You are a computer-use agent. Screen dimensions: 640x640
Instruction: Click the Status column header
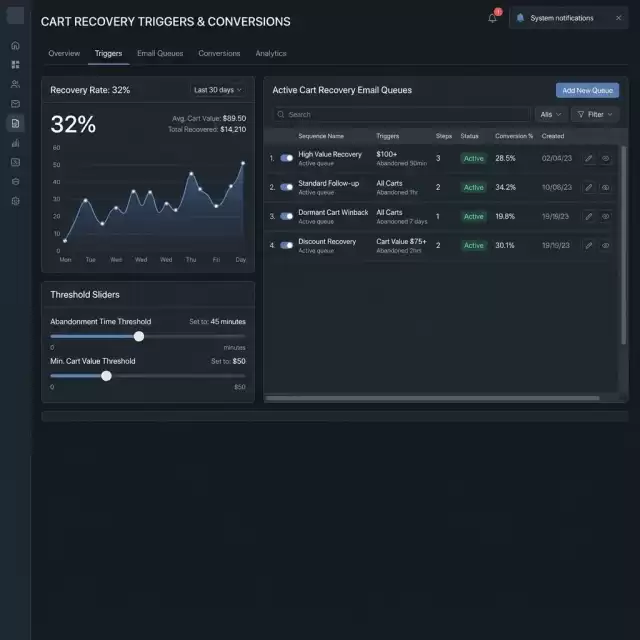[x=469, y=136]
